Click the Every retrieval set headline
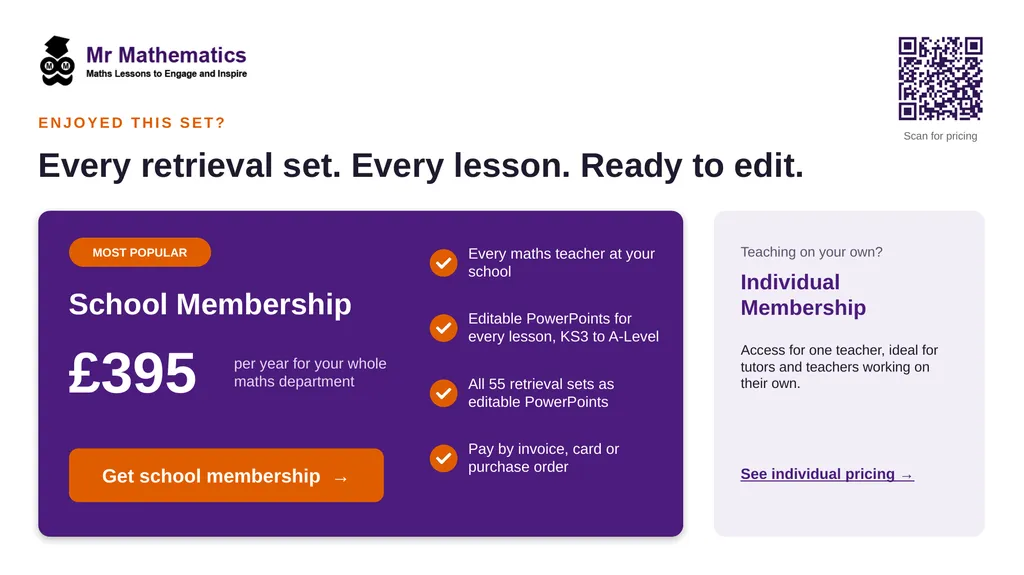The width and height of the screenshot is (1024, 575). (421, 165)
